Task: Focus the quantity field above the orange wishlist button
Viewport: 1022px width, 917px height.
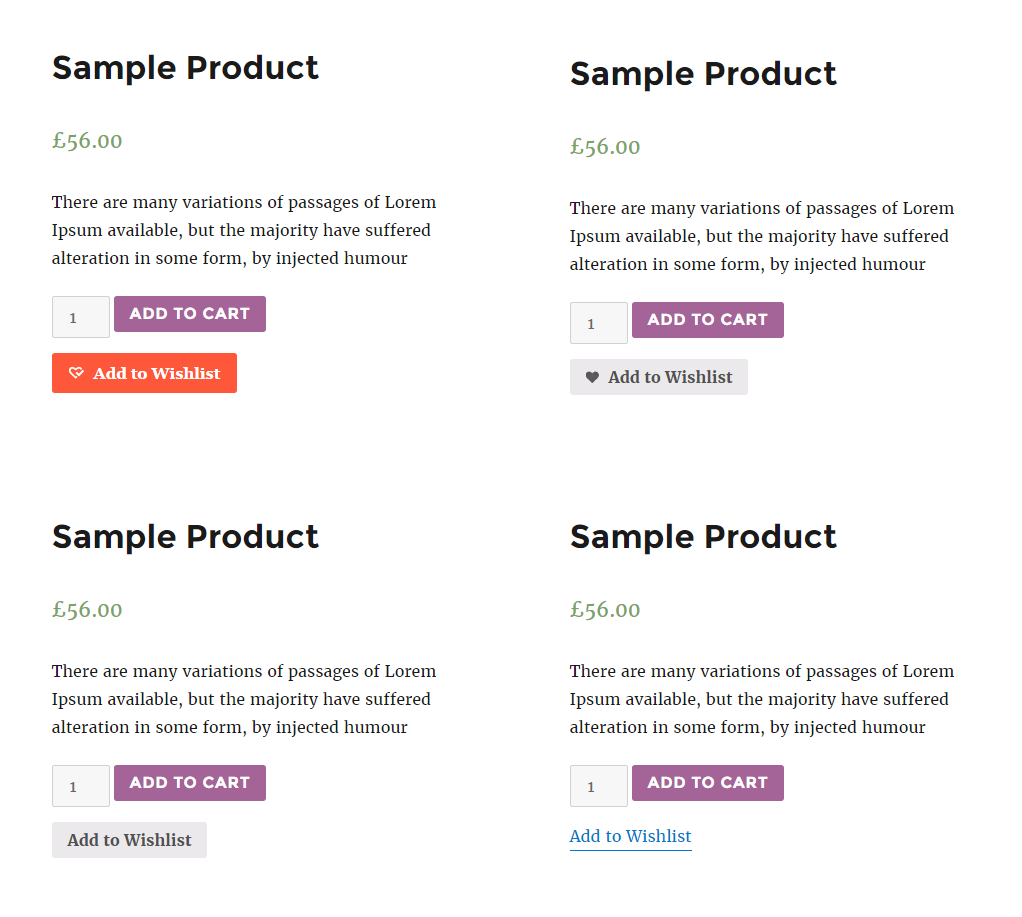Action: [81, 317]
